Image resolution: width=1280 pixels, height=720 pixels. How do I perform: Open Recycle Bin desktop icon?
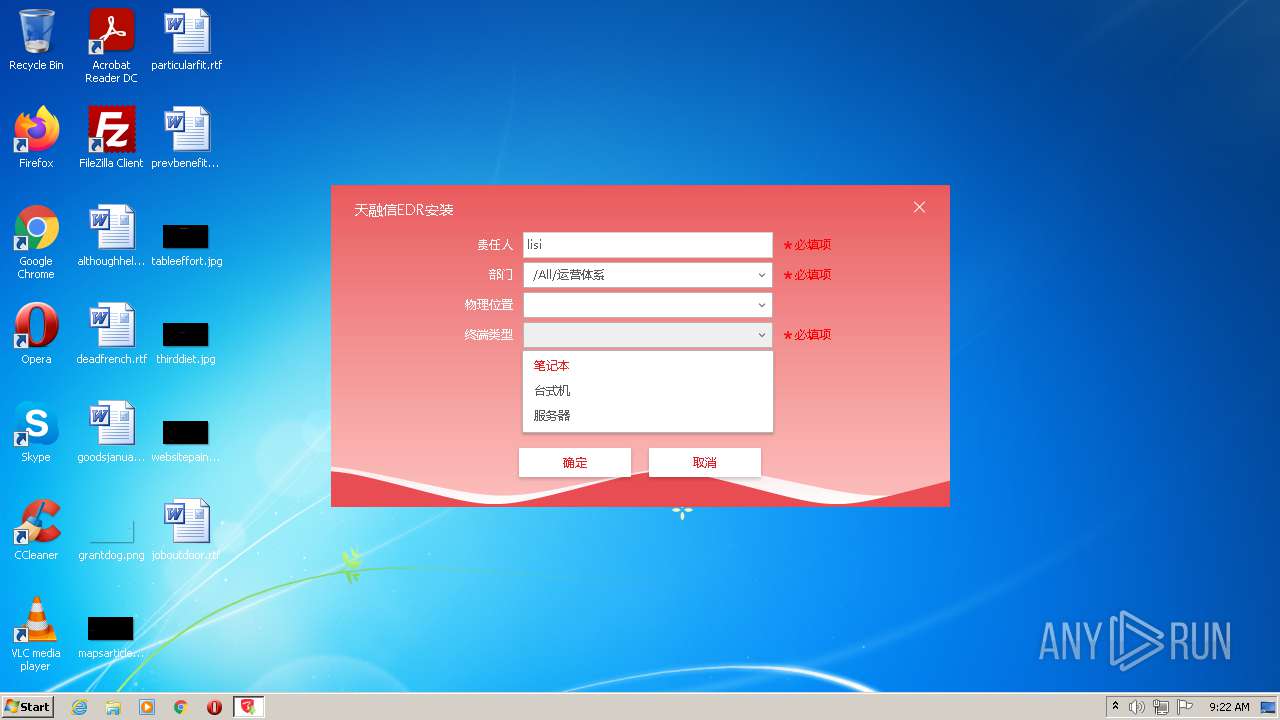pyautogui.click(x=36, y=40)
